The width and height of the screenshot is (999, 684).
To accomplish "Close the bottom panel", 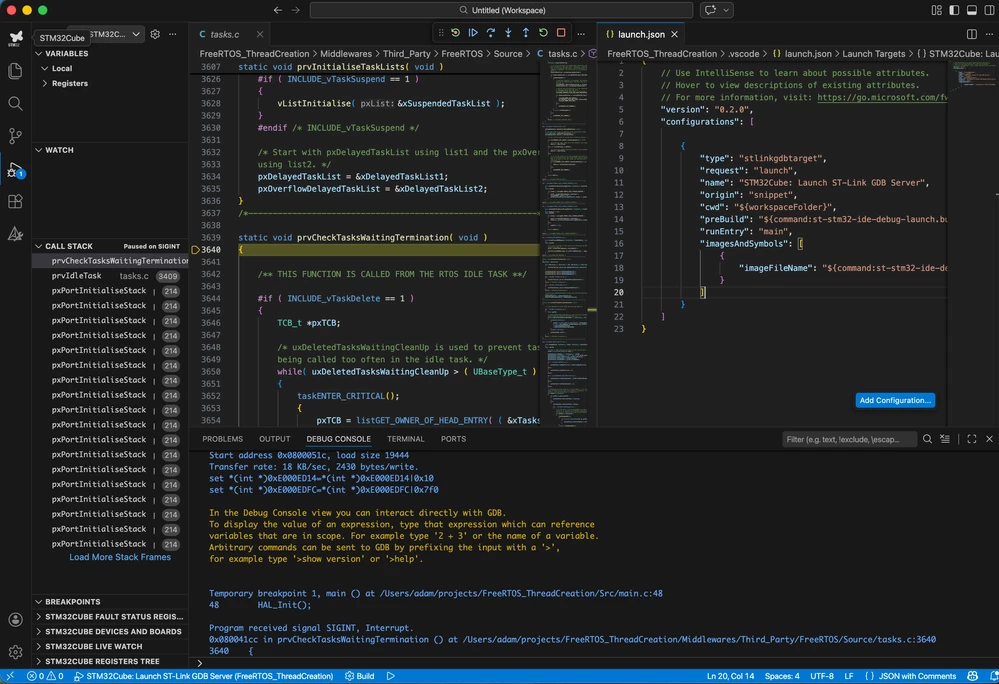I will [989, 439].
